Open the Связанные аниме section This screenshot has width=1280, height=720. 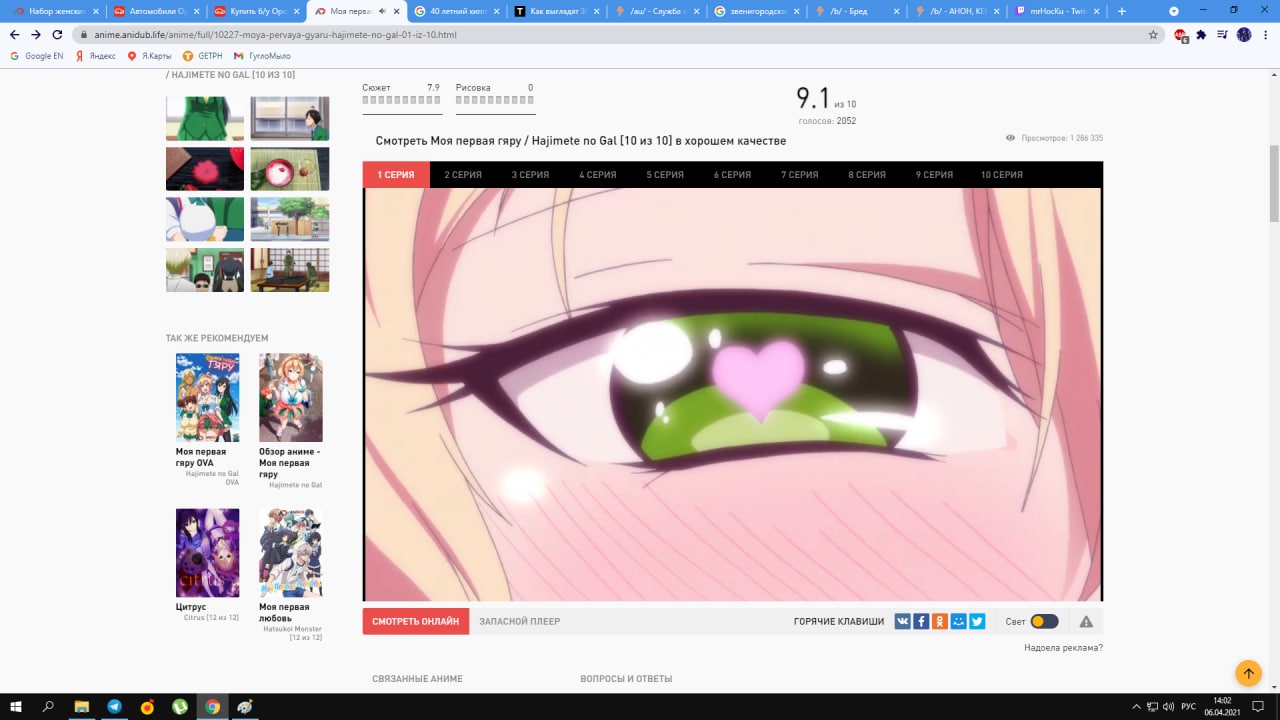click(417, 679)
